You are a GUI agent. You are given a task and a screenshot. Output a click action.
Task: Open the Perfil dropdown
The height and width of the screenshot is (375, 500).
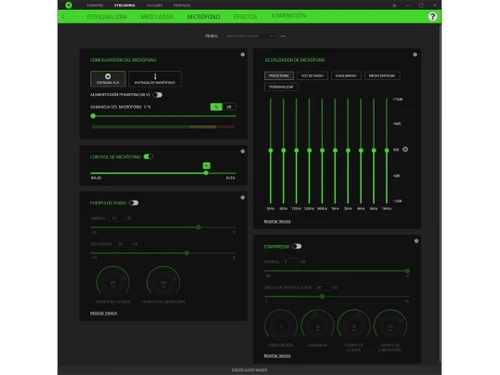[249, 36]
